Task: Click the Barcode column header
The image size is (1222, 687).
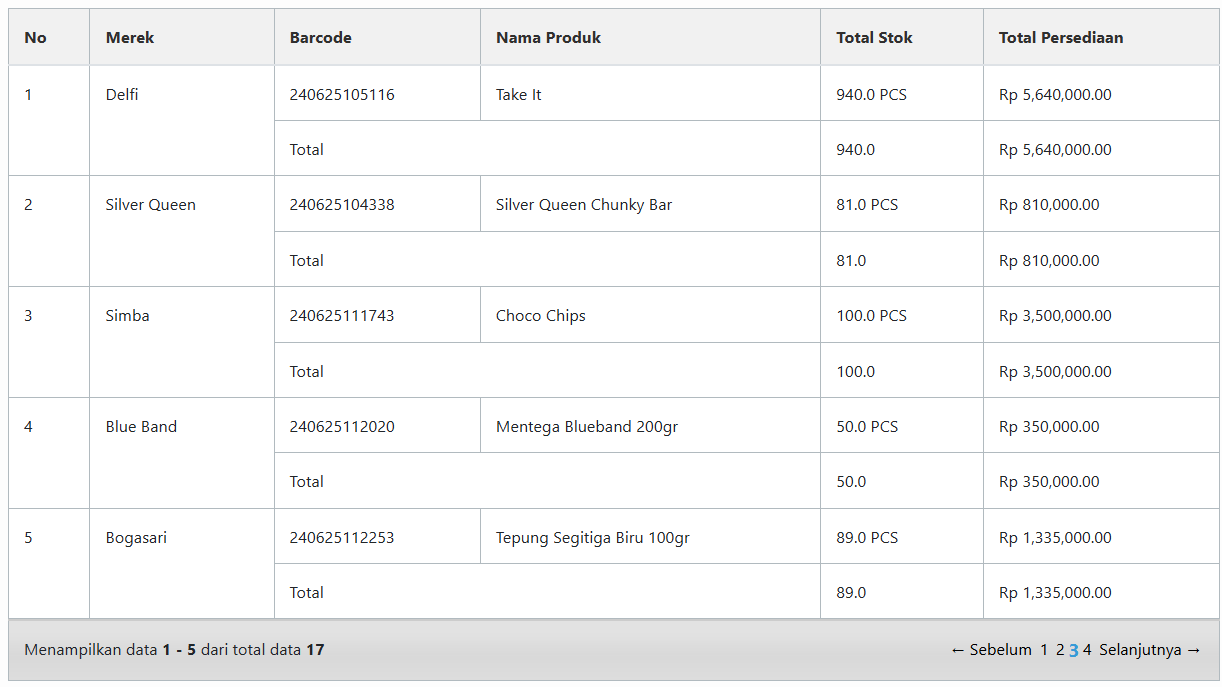Action: [321, 38]
